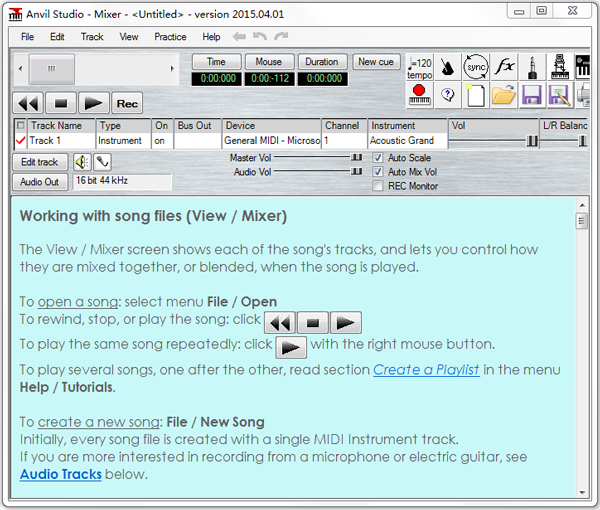The height and width of the screenshot is (510, 600).
Task: Click the question mark help bubble icon
Action: pyautogui.click(x=447, y=95)
